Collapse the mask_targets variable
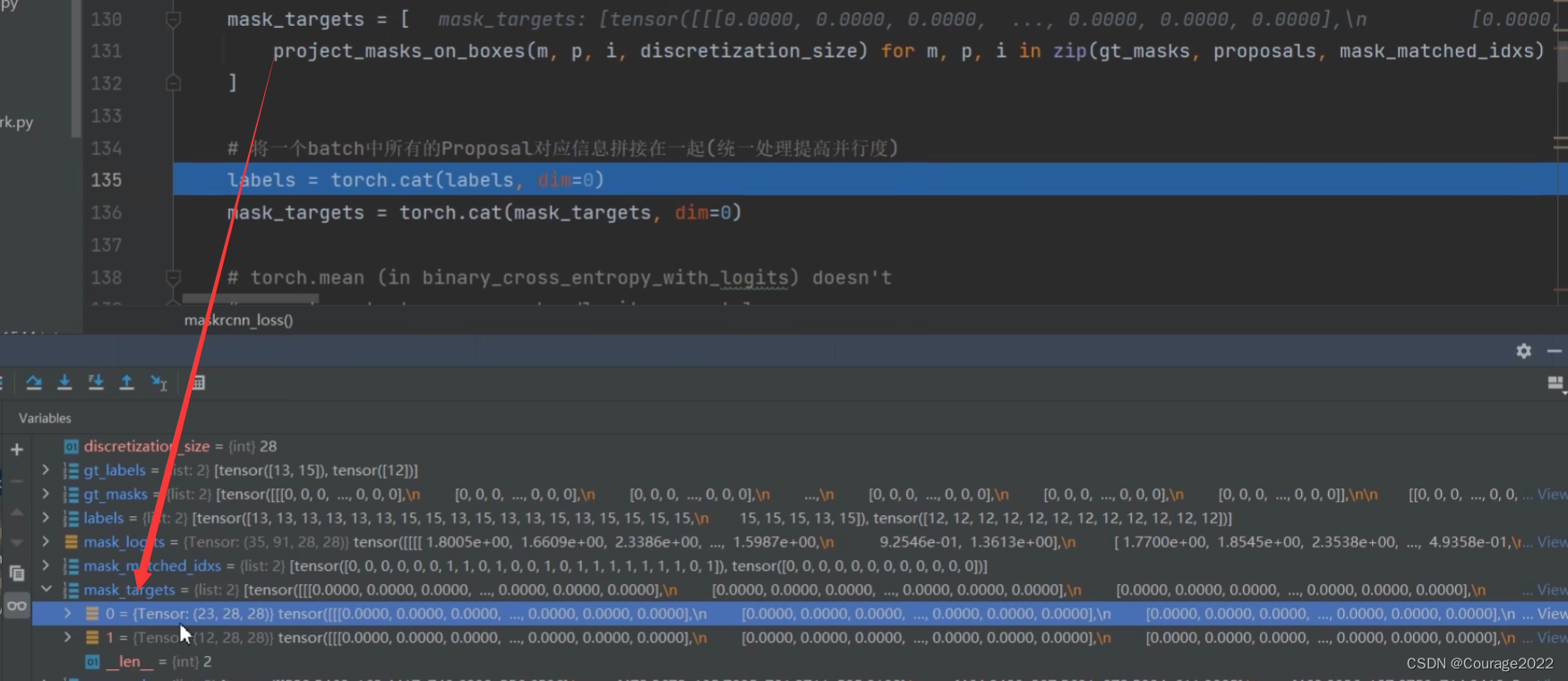 (46, 590)
